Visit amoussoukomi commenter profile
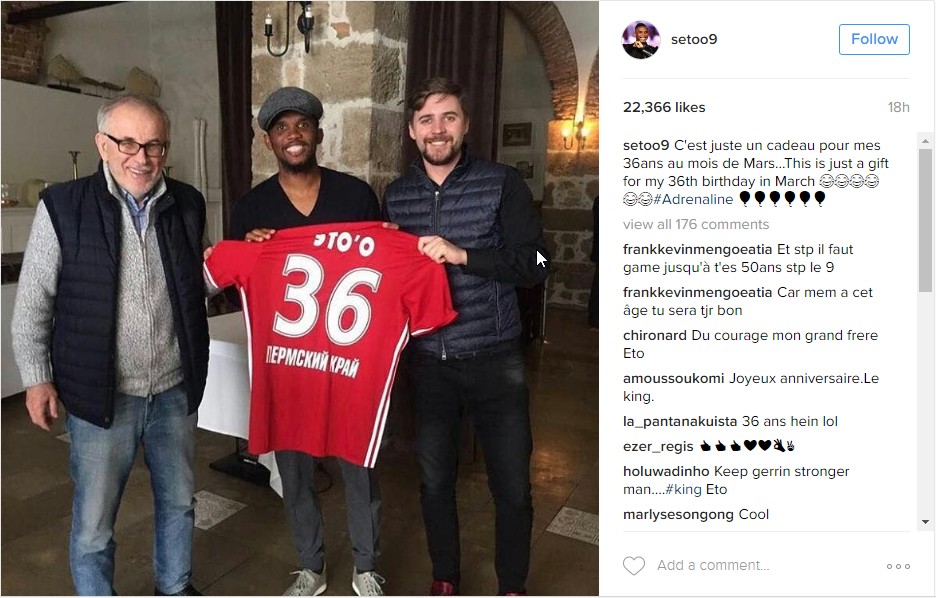 tap(673, 378)
